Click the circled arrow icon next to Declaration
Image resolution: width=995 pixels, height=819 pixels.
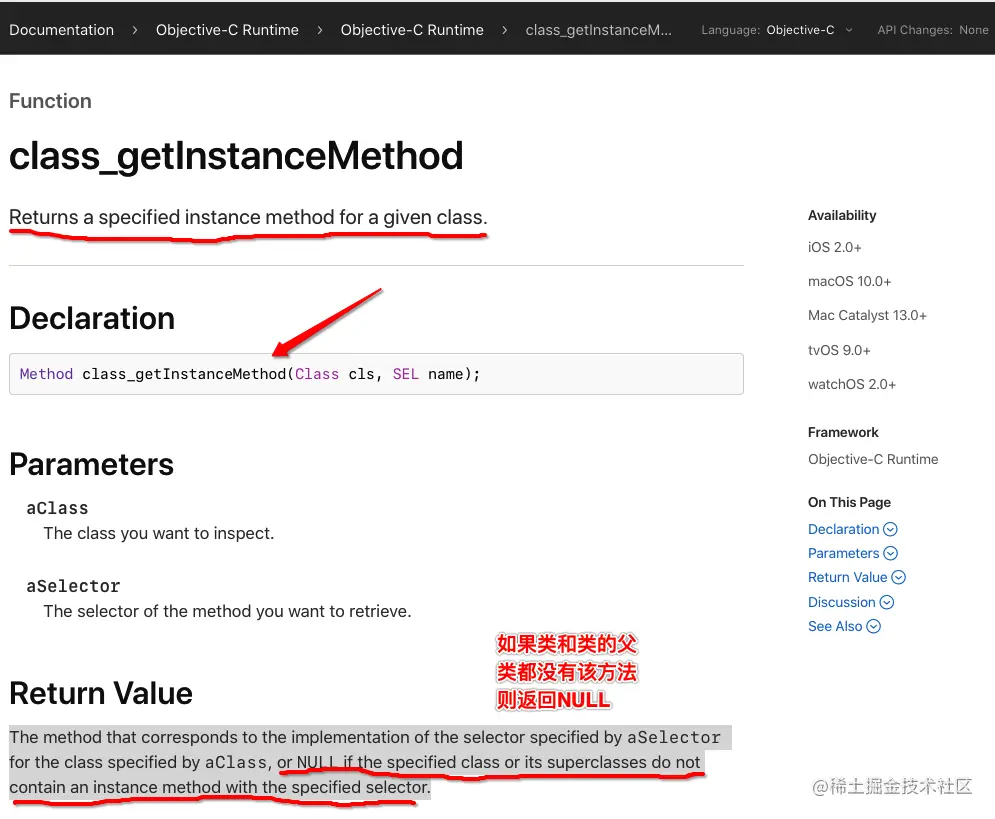pyautogui.click(x=890, y=529)
